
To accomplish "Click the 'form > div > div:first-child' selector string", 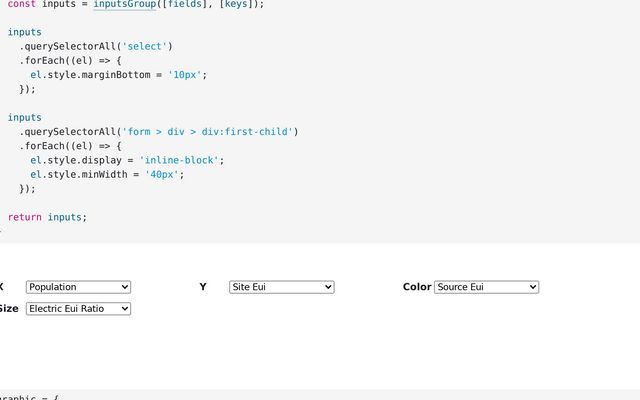I will point(208,132).
